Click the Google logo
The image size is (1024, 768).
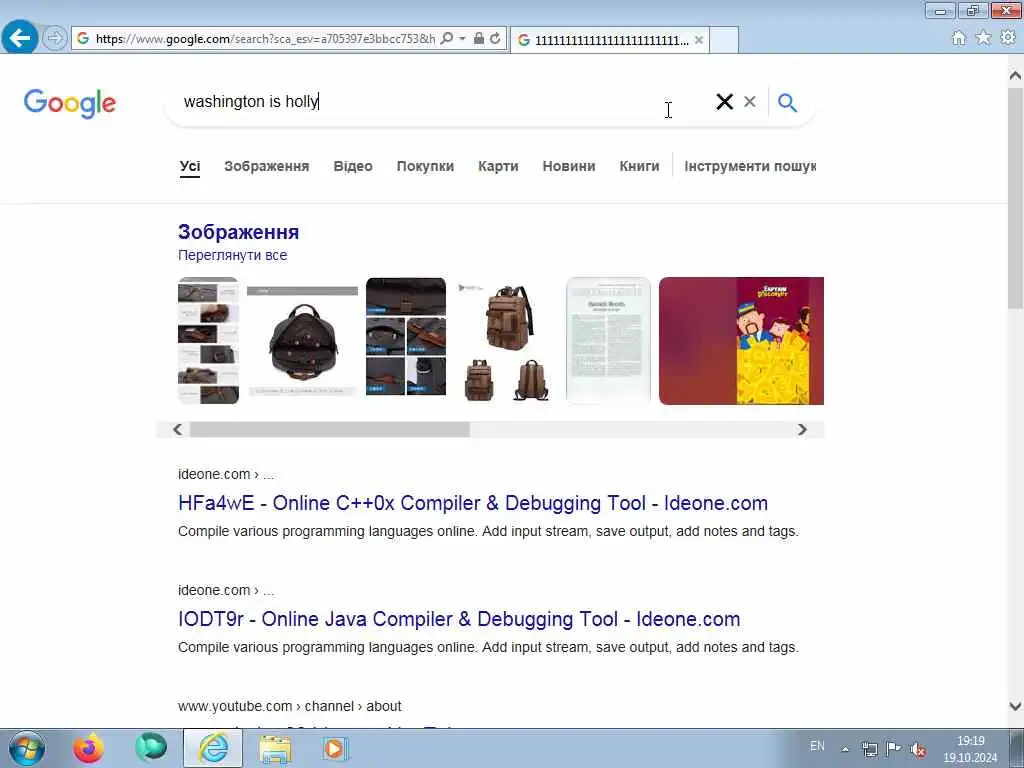70,103
